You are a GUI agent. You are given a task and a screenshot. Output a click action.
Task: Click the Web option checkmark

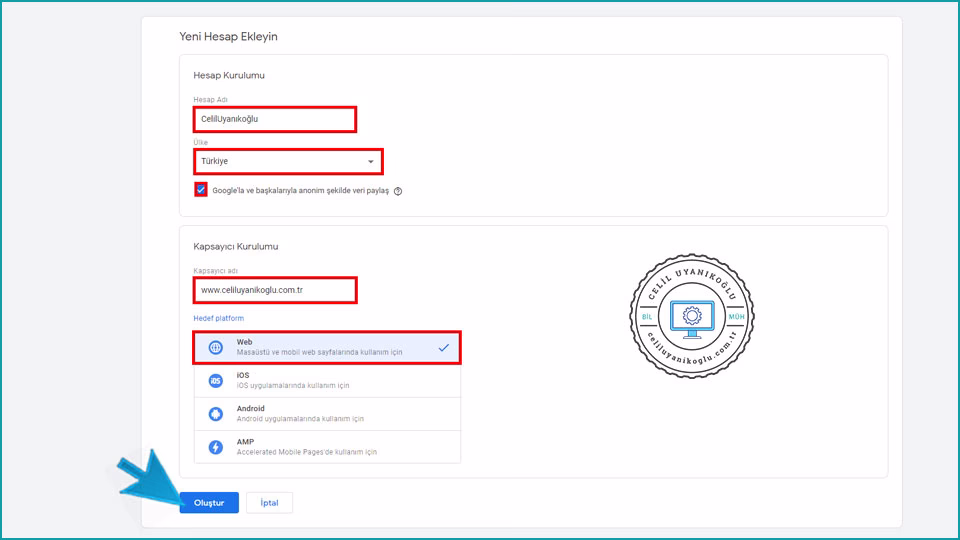(x=444, y=348)
